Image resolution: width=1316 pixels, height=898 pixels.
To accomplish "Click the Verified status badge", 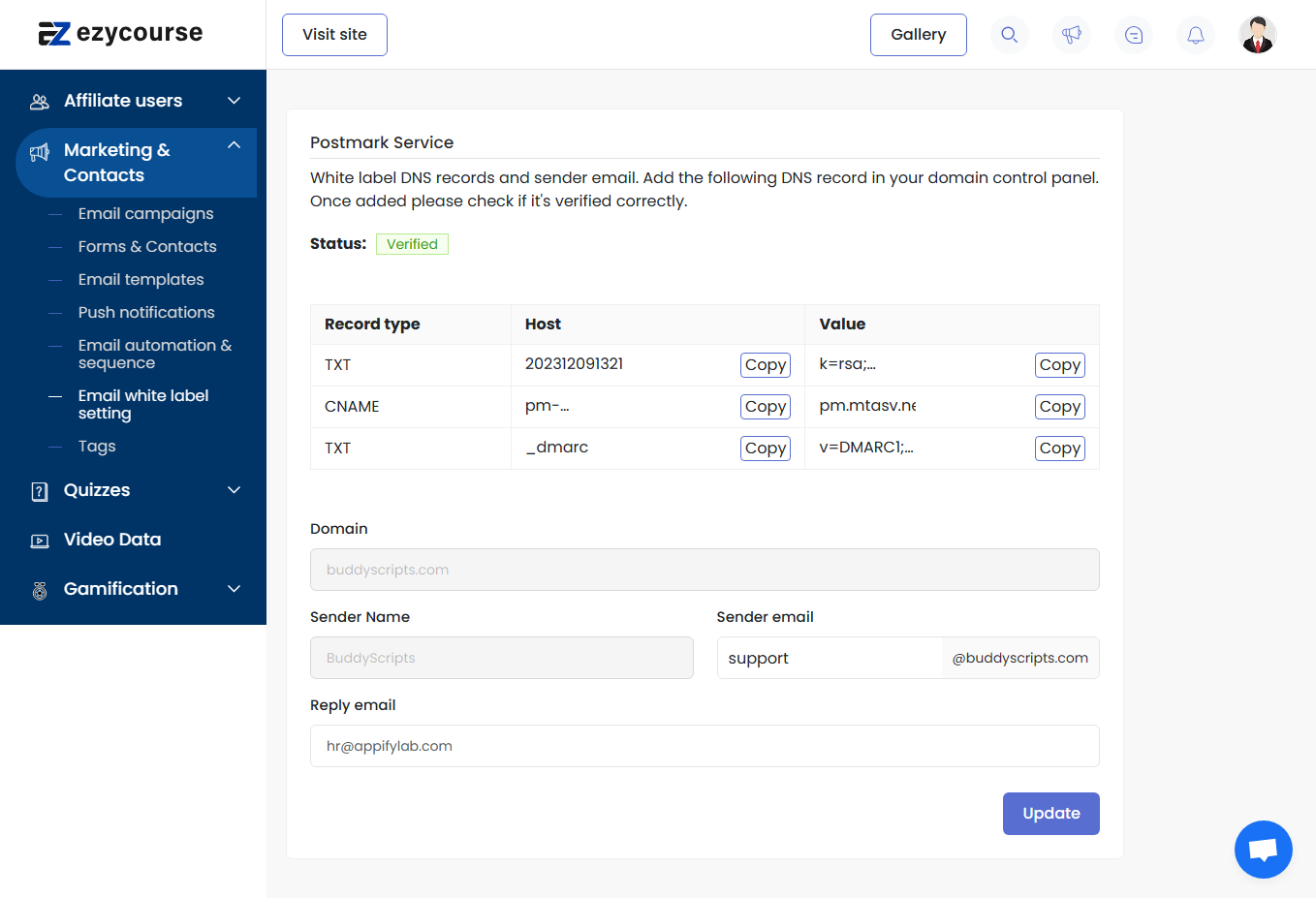I will coord(412,244).
